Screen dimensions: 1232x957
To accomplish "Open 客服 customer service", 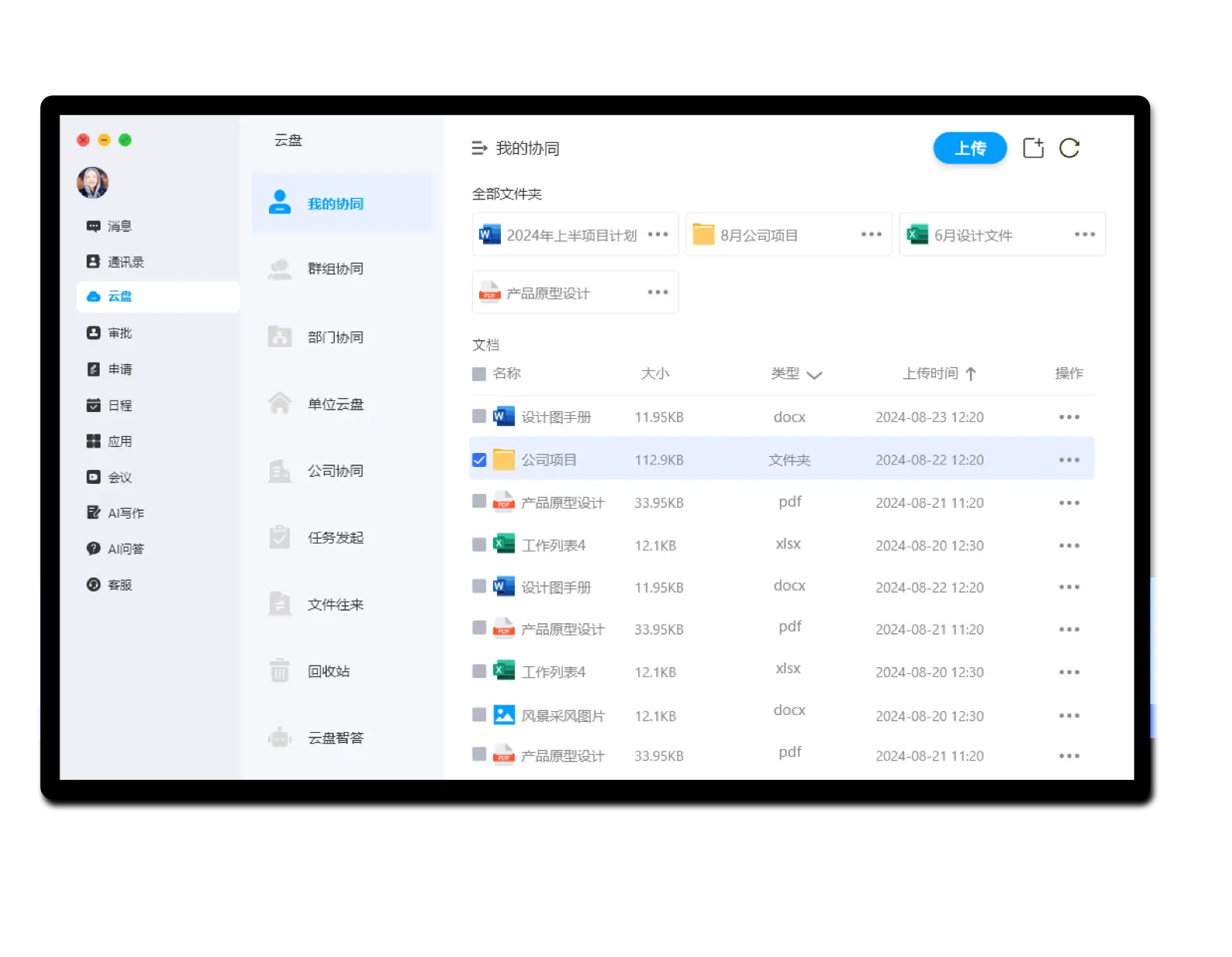I will (110, 584).
